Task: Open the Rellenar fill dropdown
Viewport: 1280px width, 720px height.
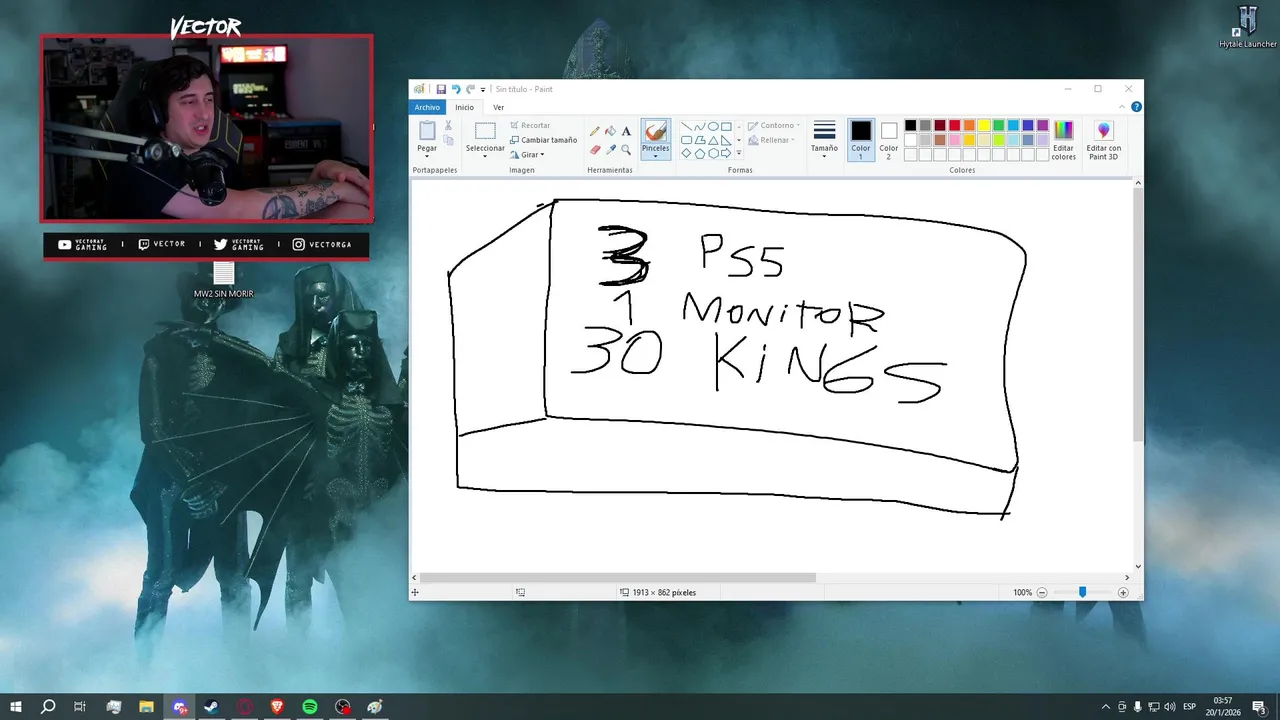Action: point(771,140)
